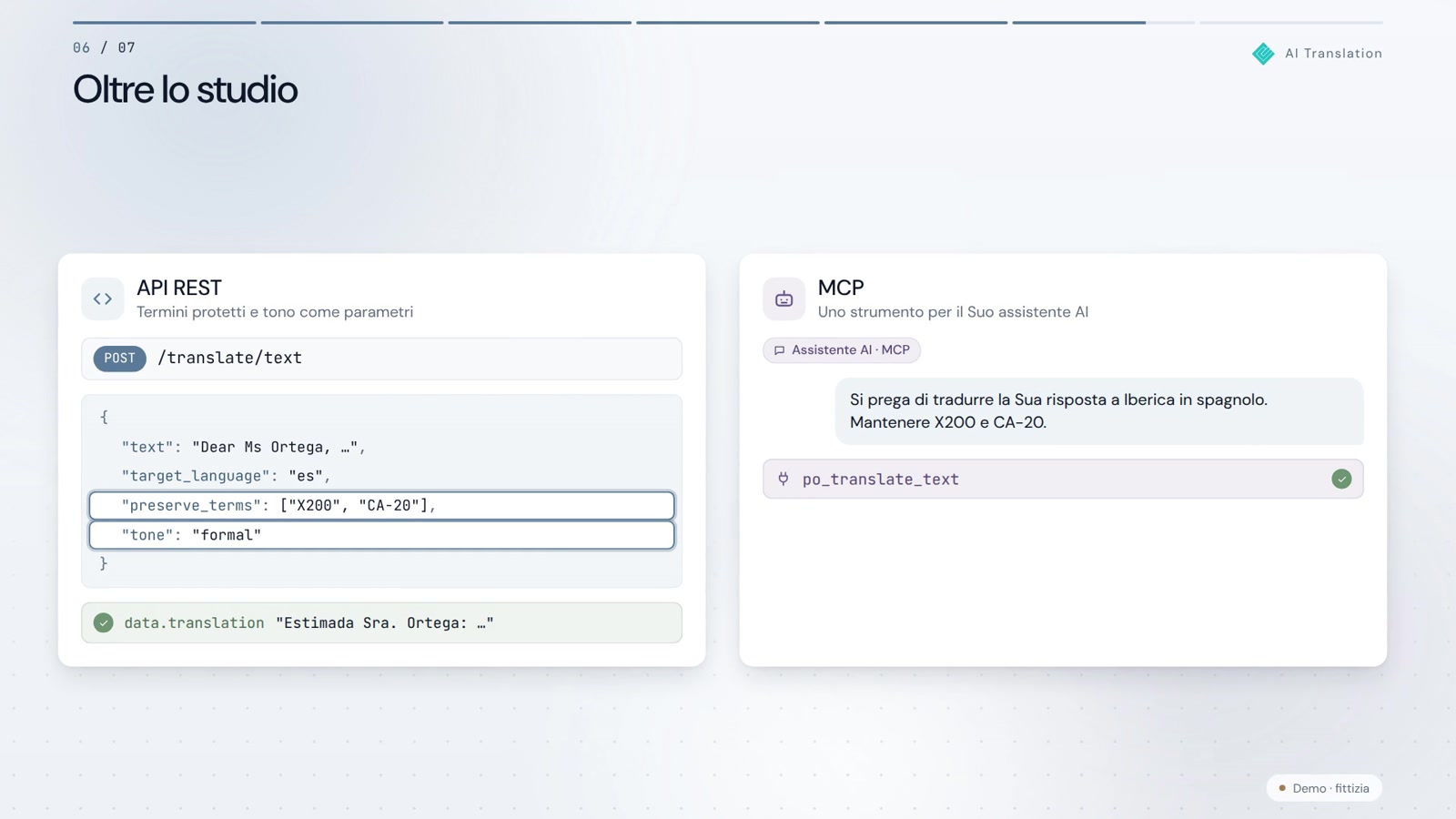Screen dimensions: 1456x819
Task: Click the data.translation label
Action: tap(194, 623)
